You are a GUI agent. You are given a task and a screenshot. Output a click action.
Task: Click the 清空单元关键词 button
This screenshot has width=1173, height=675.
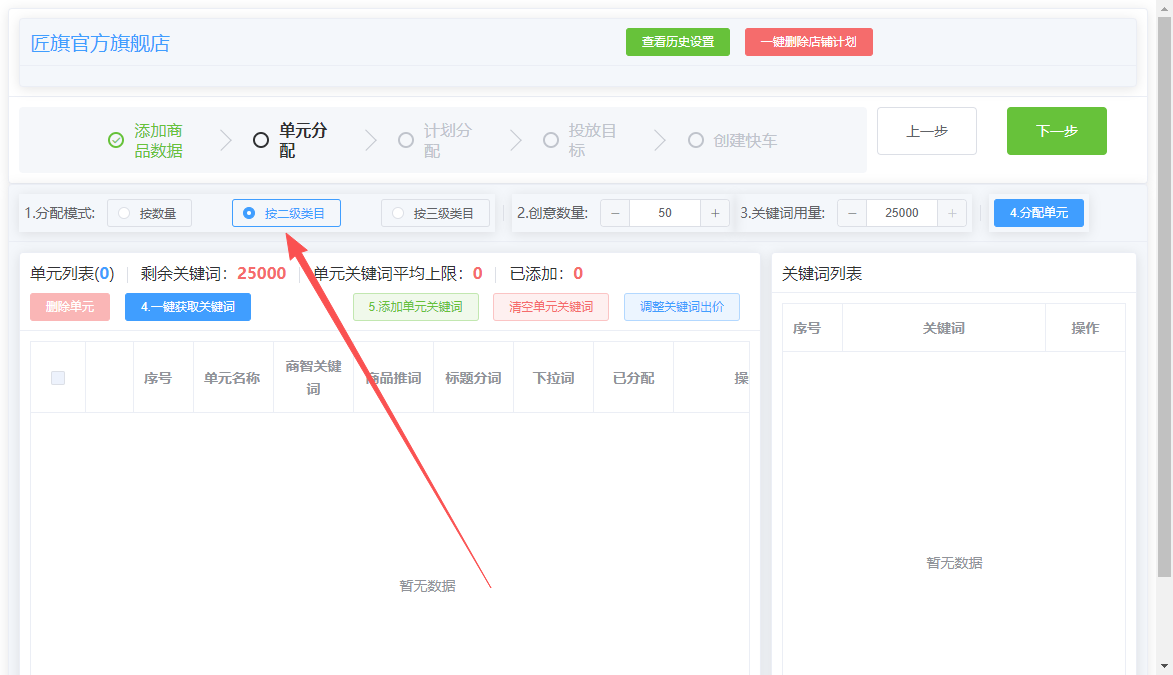coord(551,307)
